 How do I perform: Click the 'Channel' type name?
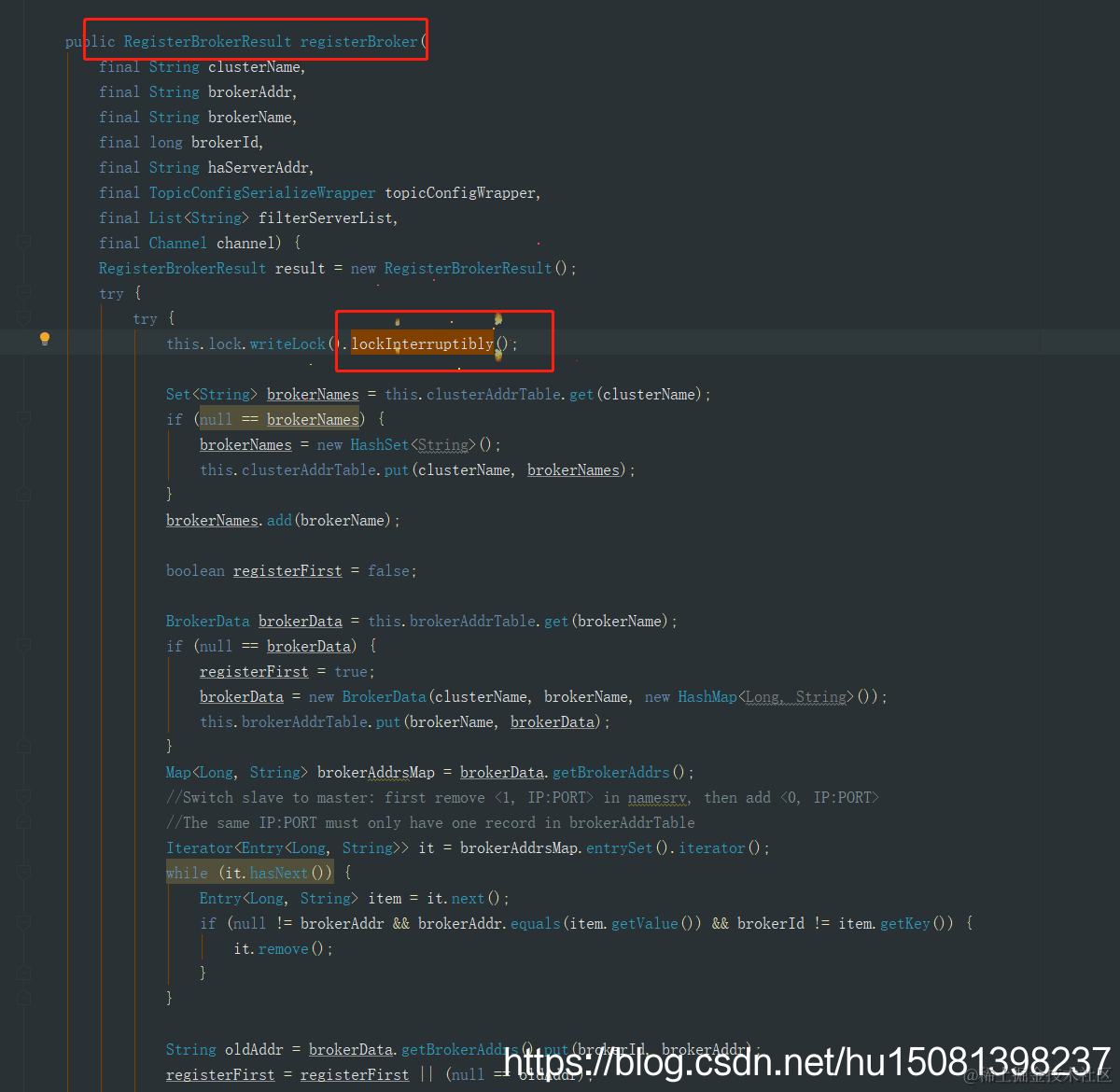[178, 243]
